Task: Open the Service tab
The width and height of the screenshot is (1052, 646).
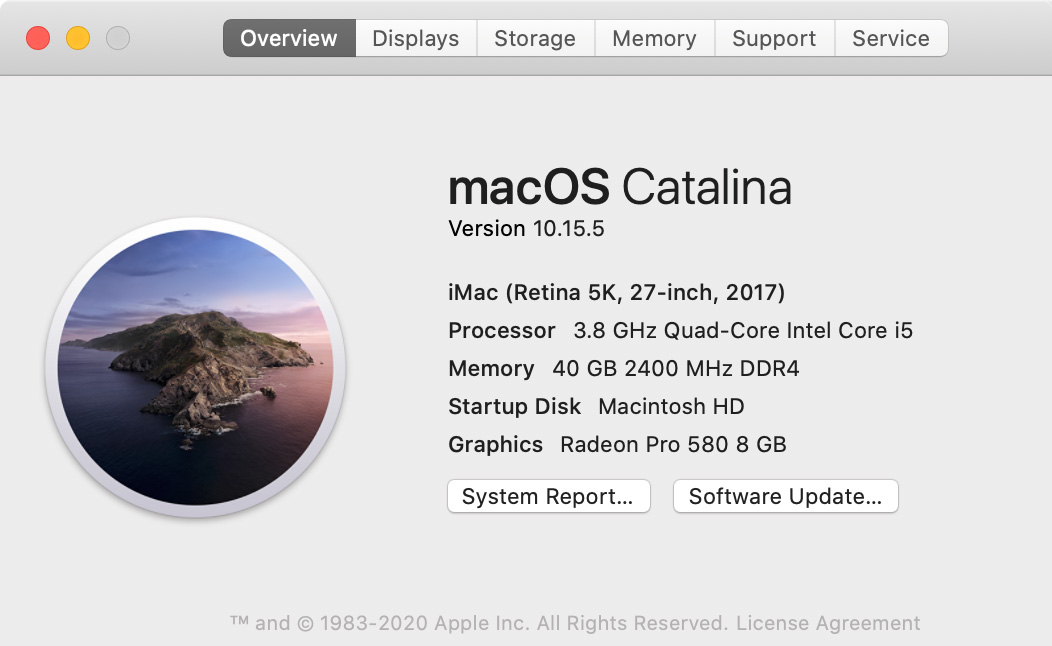Action: (x=892, y=38)
